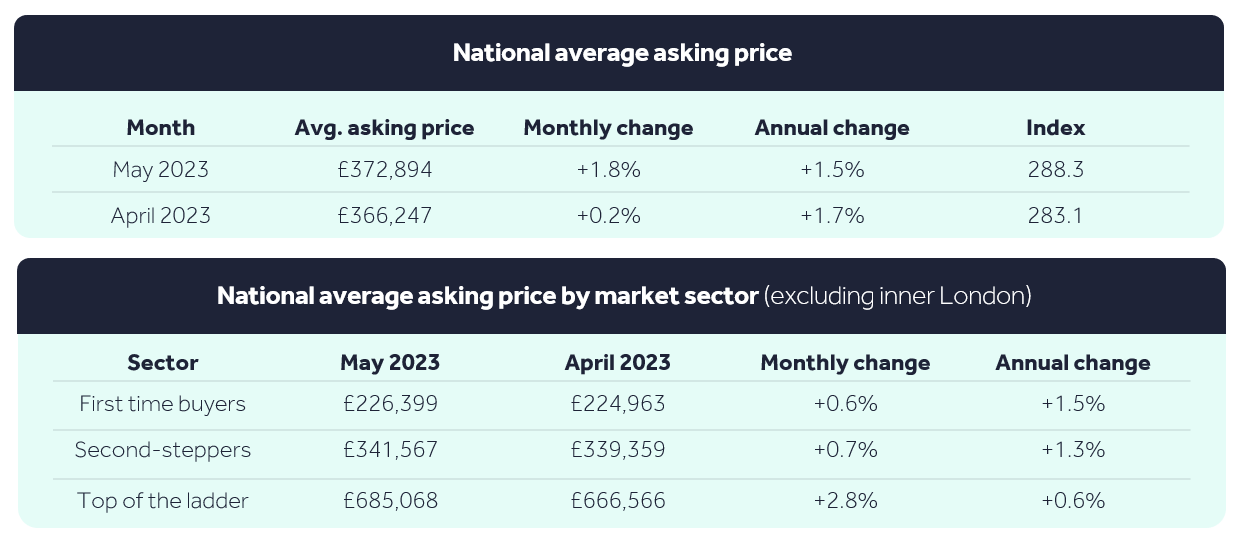Click the 288.3 index value

click(1056, 170)
